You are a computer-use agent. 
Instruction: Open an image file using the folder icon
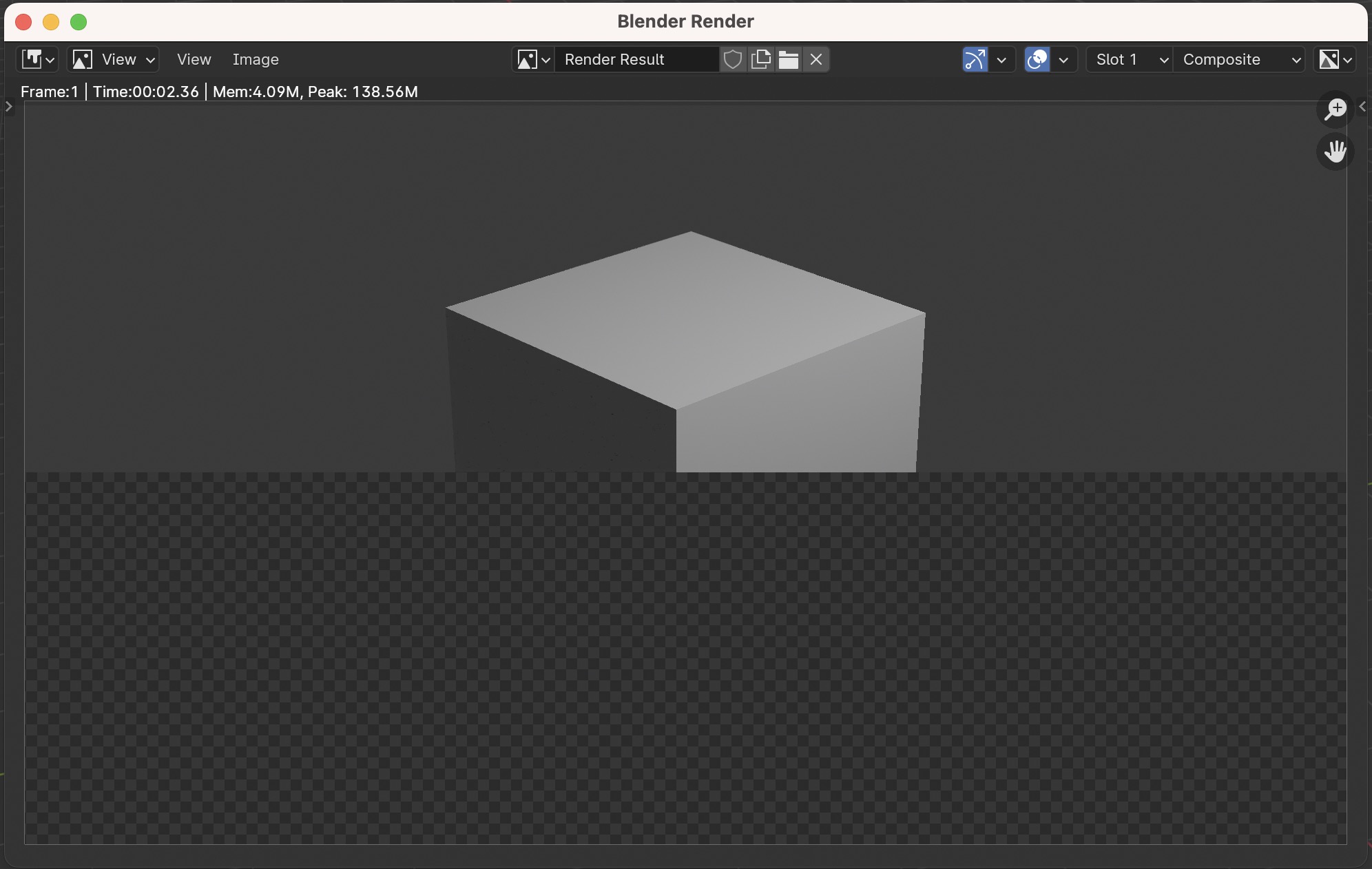[x=789, y=59]
